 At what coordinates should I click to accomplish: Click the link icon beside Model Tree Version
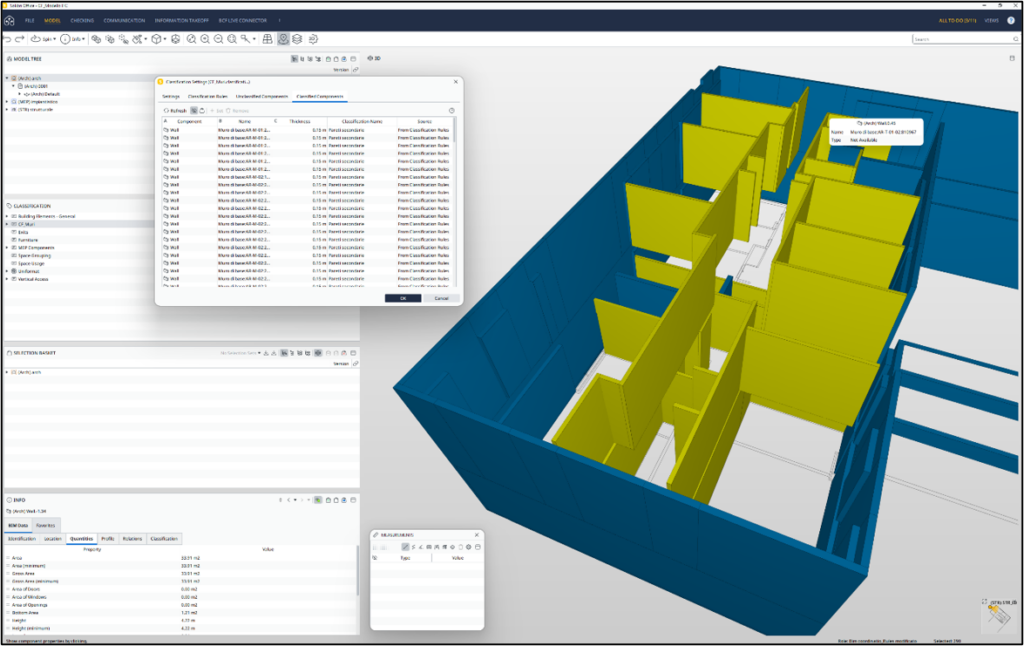[x=355, y=70]
